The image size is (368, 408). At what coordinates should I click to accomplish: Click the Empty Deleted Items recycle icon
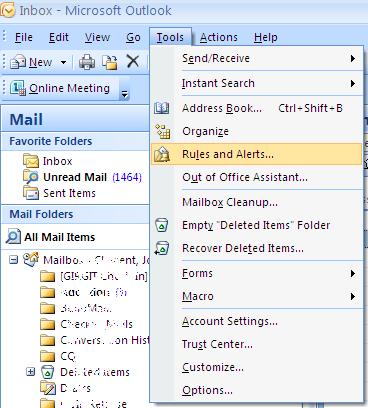click(162, 225)
